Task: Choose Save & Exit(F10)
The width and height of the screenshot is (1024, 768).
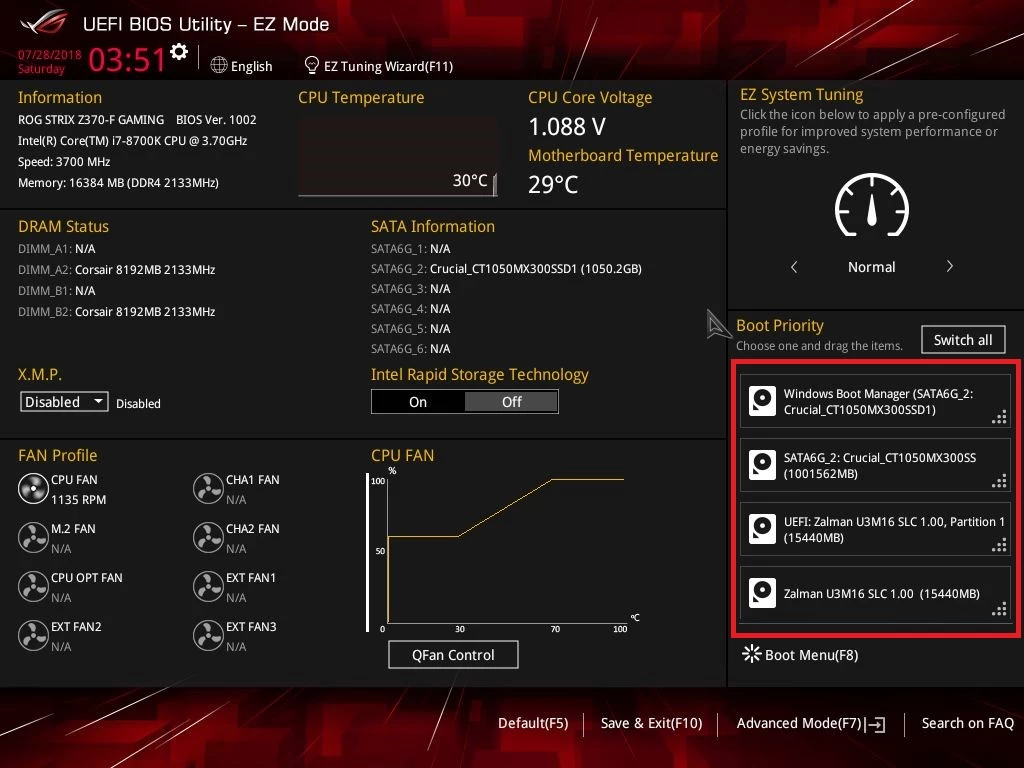Action: (651, 723)
